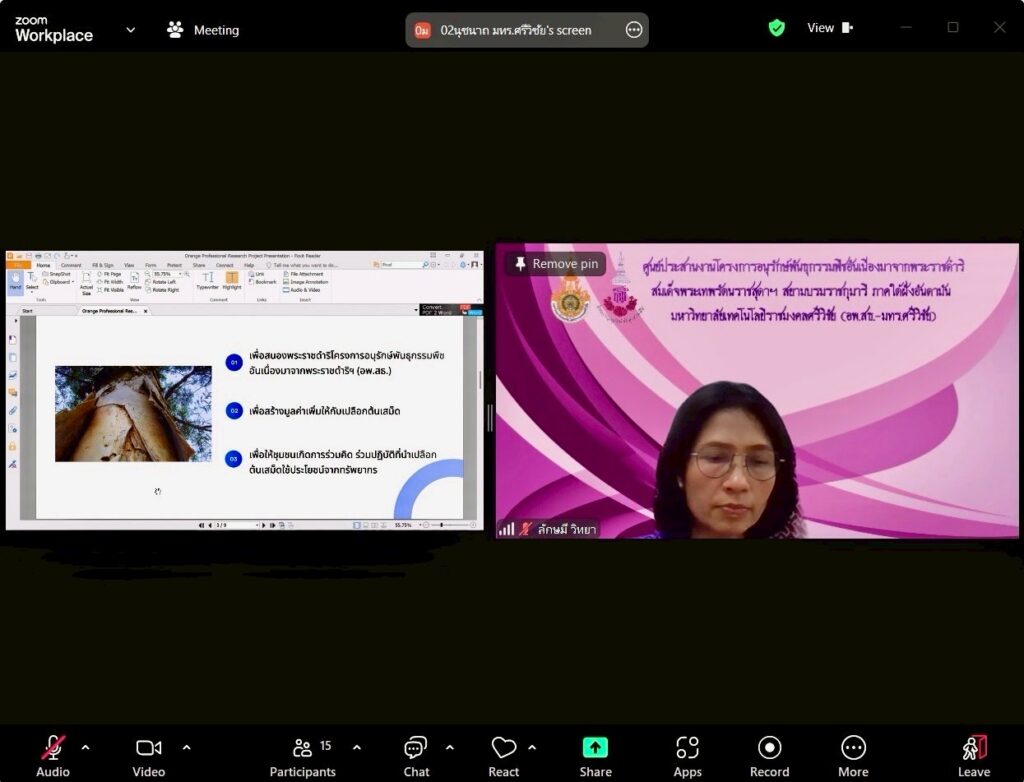This screenshot has width=1024, height=782.
Task: Click the shared screen label 02นุชนาถ
Action: tap(515, 30)
